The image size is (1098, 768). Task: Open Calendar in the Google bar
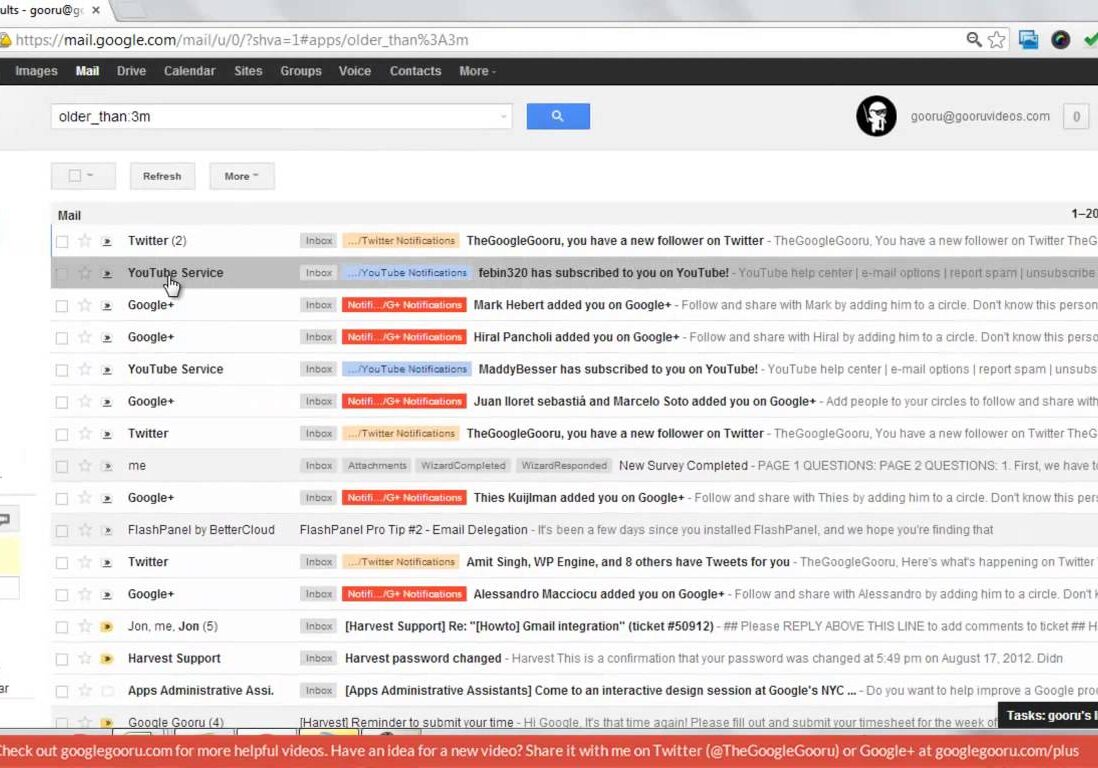click(189, 71)
